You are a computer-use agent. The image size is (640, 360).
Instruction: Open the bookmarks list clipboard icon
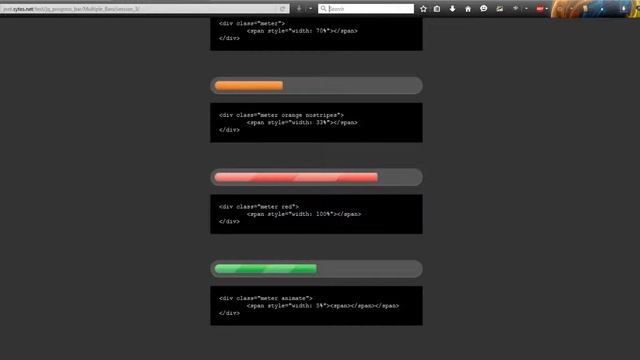437,9
